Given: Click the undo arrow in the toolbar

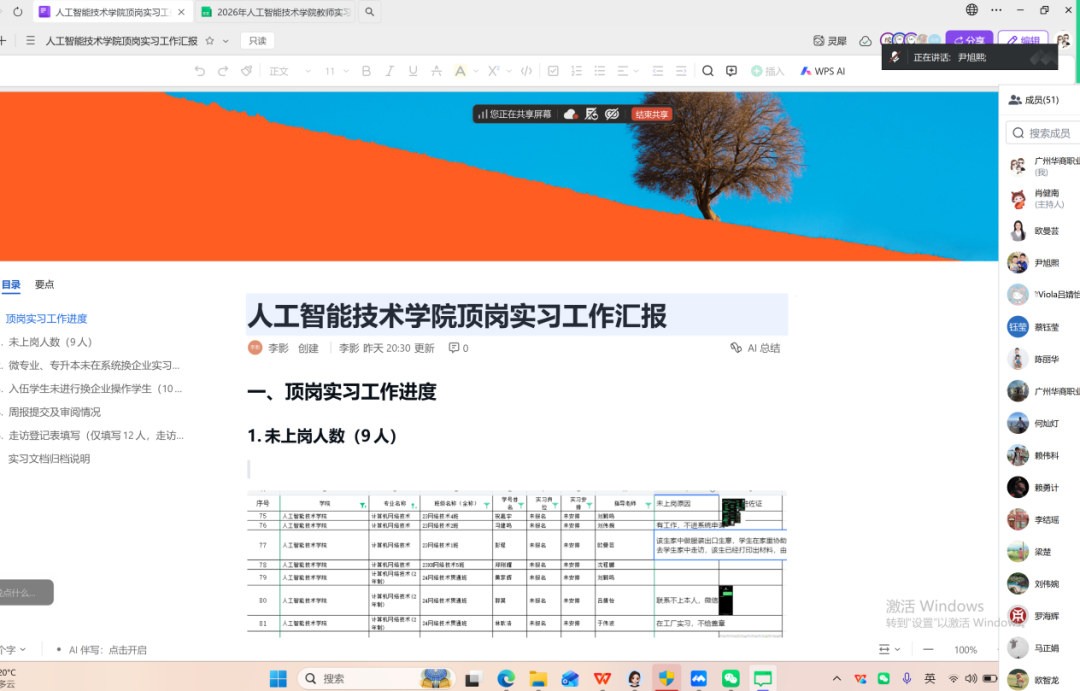Looking at the screenshot, I should (x=200, y=71).
